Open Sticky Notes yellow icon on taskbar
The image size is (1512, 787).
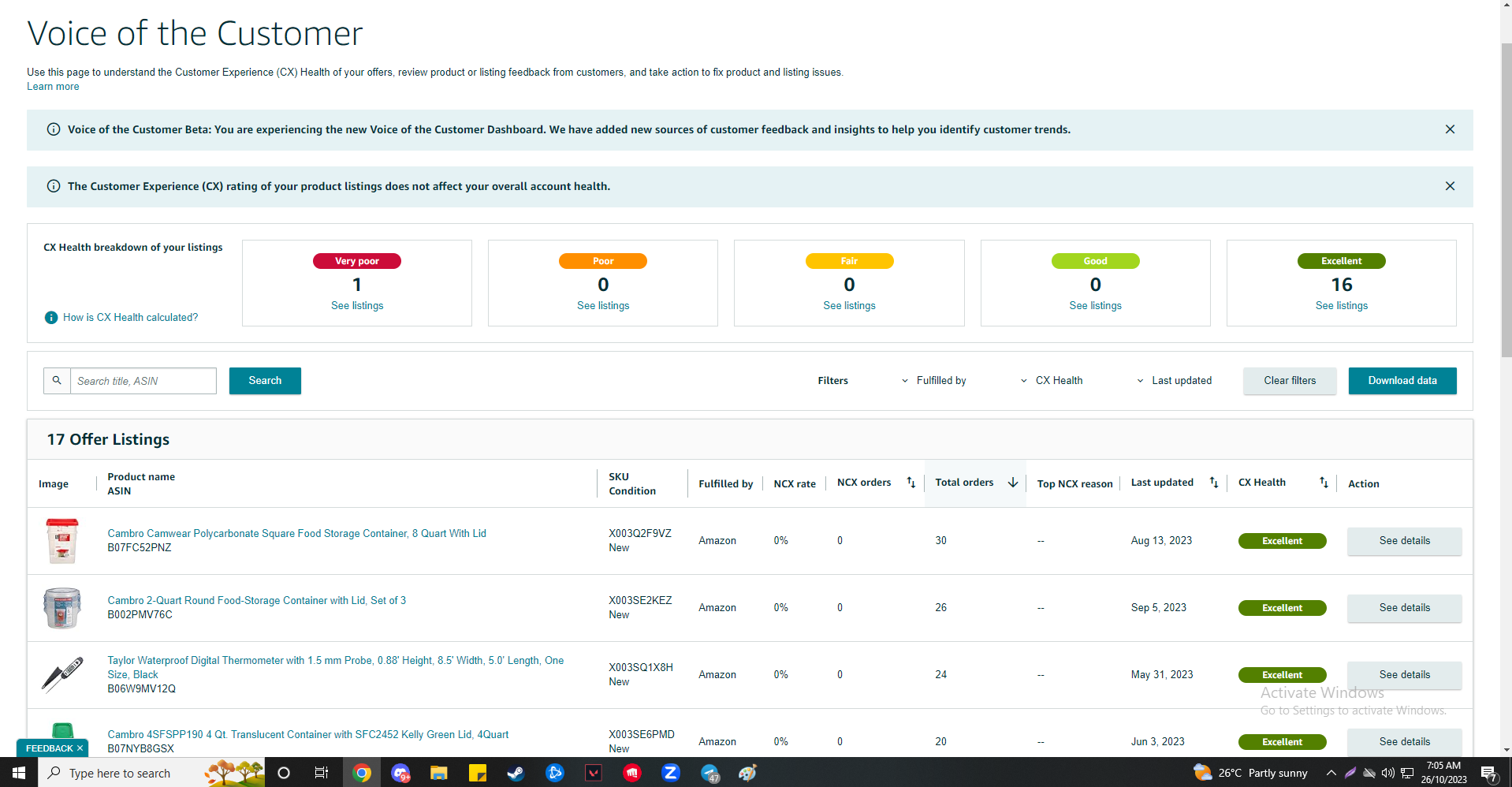(478, 773)
